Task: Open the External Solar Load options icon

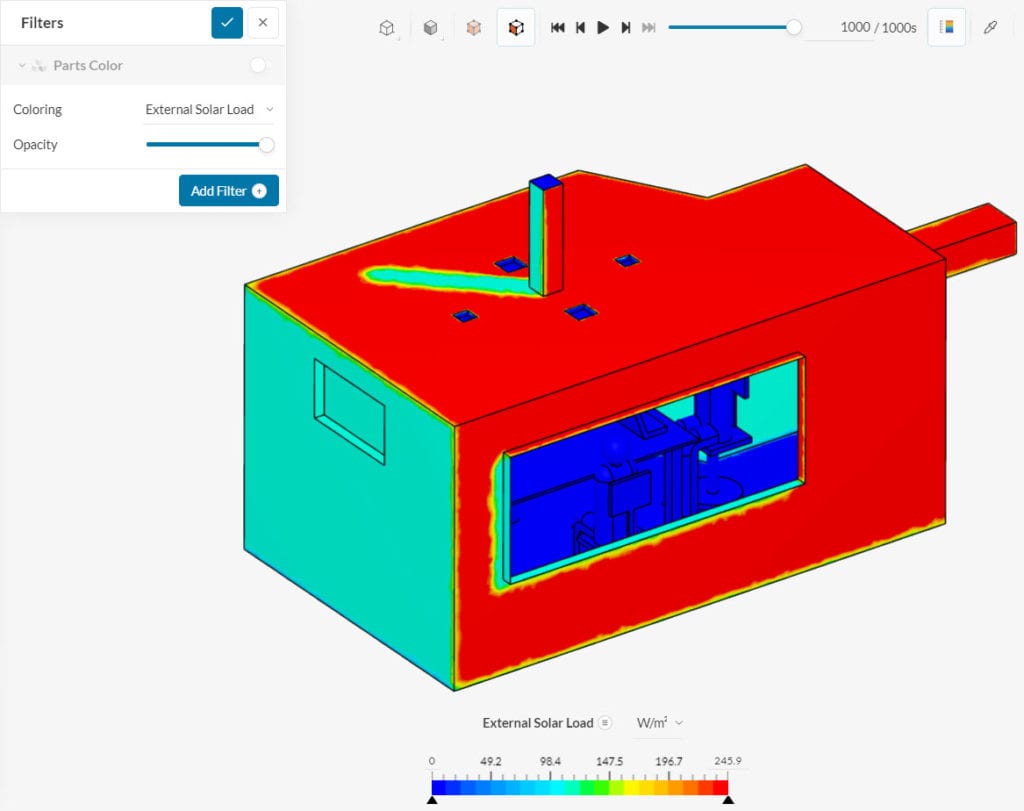Action: 603,723
